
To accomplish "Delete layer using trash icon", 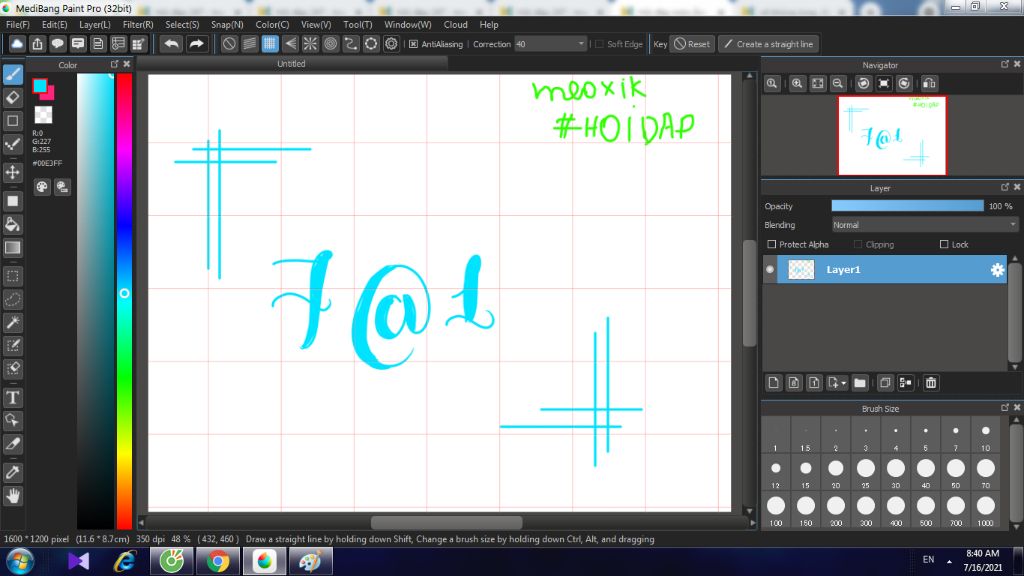I will click(931, 383).
